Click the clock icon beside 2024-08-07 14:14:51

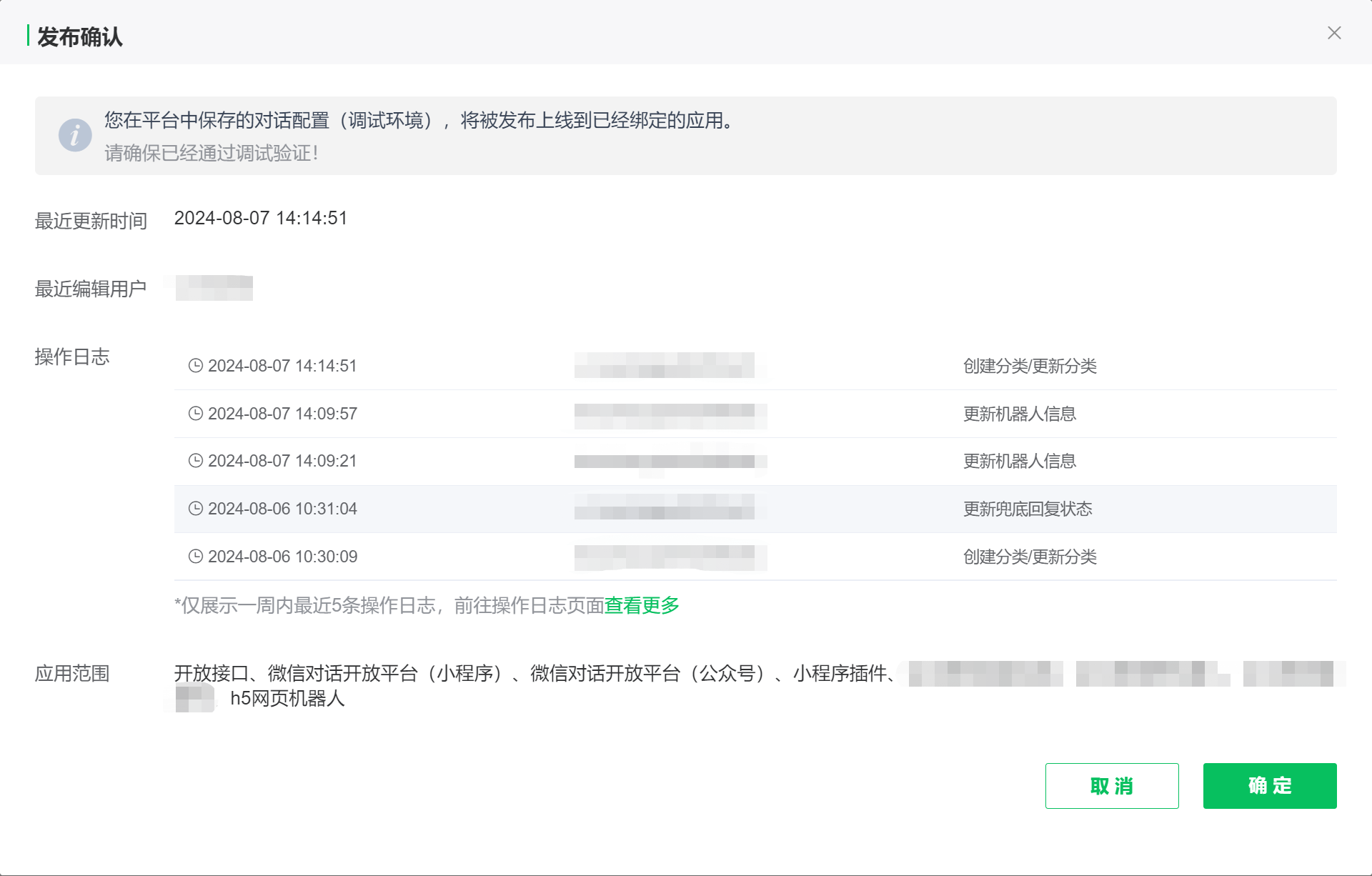[195, 365]
